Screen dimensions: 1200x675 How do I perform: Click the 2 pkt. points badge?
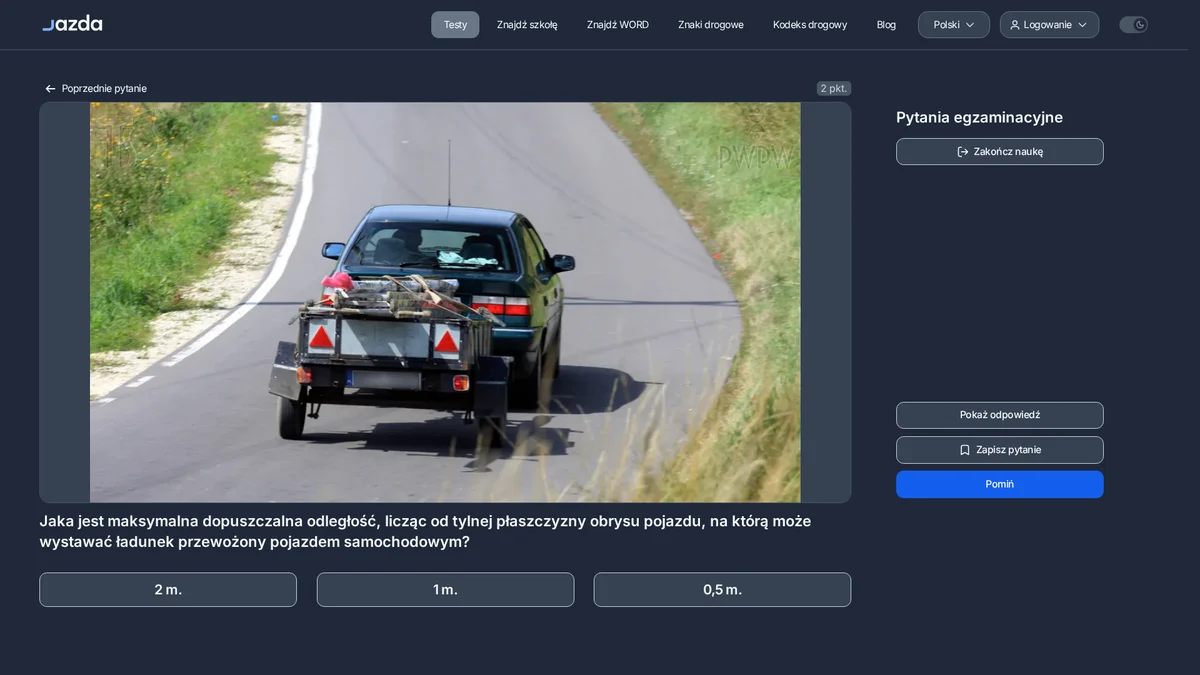[834, 89]
